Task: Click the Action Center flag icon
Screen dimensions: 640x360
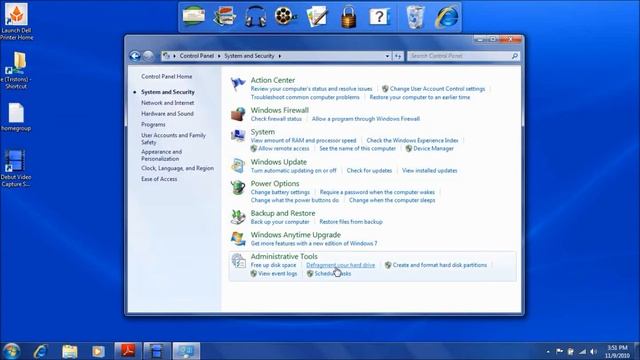Action: tap(238, 84)
